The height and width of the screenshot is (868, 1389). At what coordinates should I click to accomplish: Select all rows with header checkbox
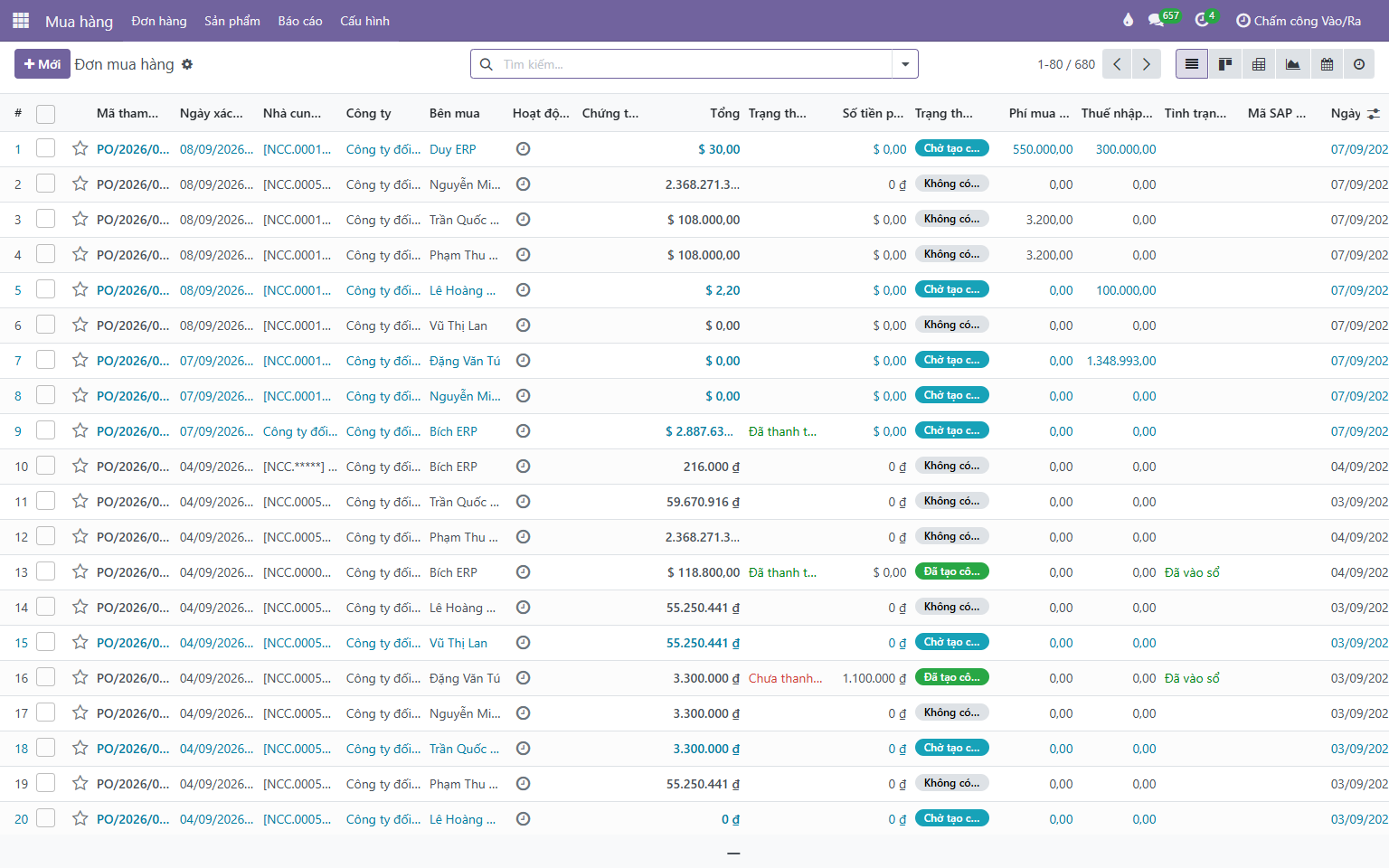46,114
